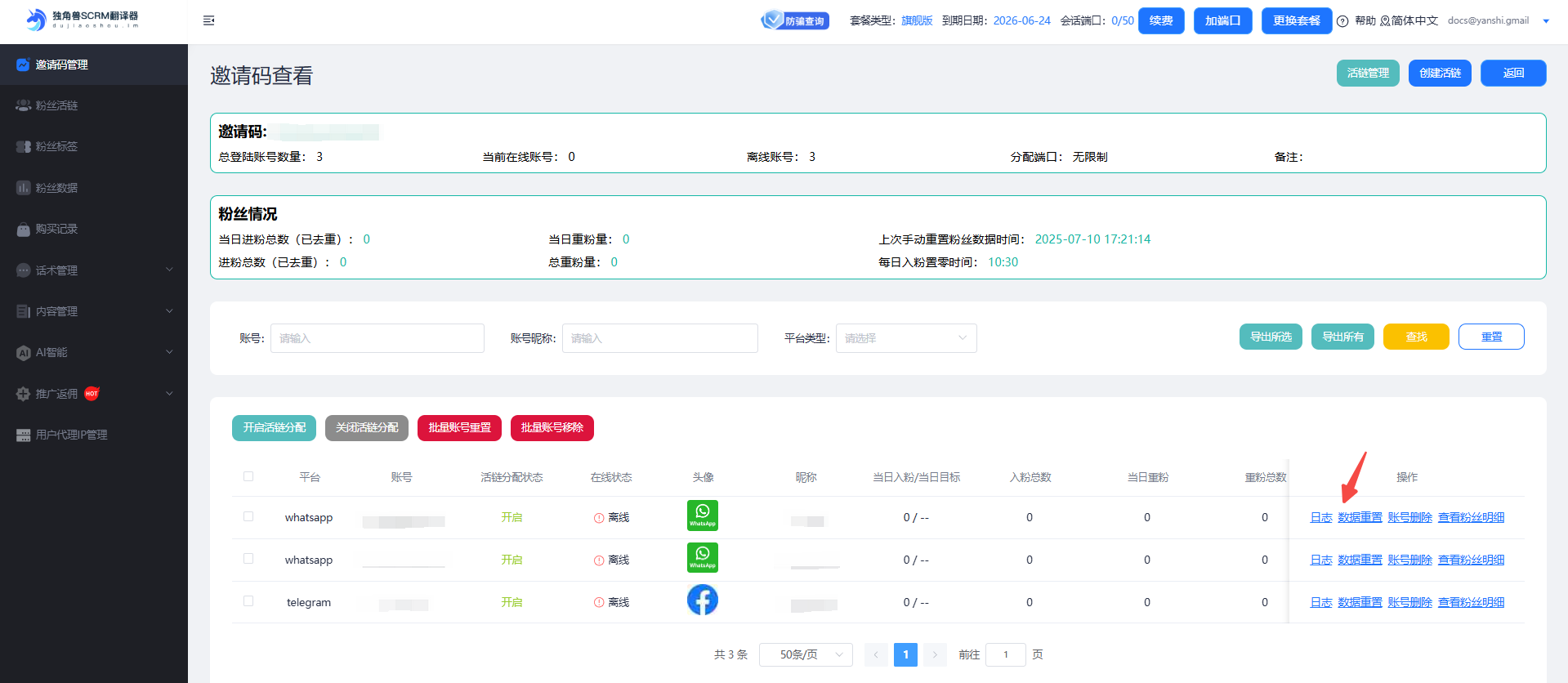Click the anti-fraud query shield badge
Viewport: 1568px width, 683px height.
click(794, 20)
